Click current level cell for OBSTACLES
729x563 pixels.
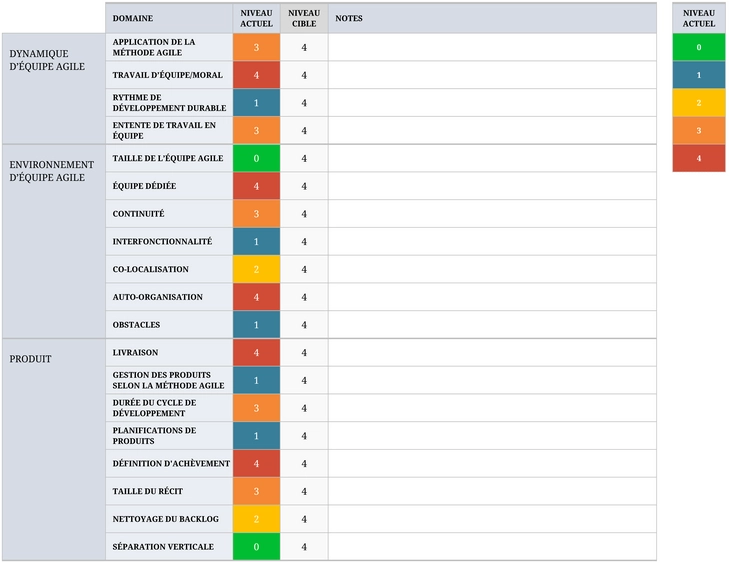(x=256, y=325)
